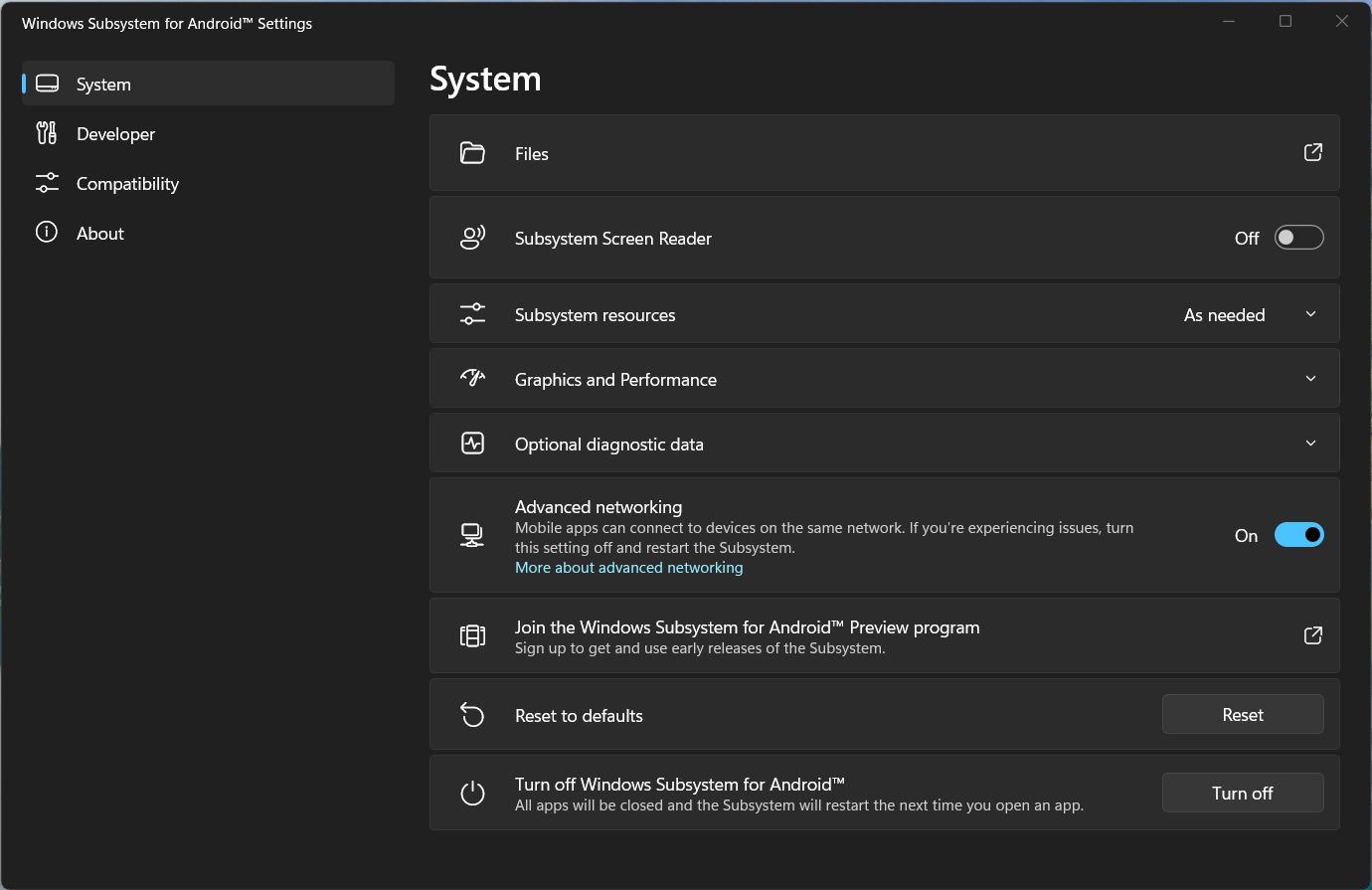Screen dimensions: 1372x890
Task: Click the power icon beside Turn off Subsystem
Action: (472, 794)
